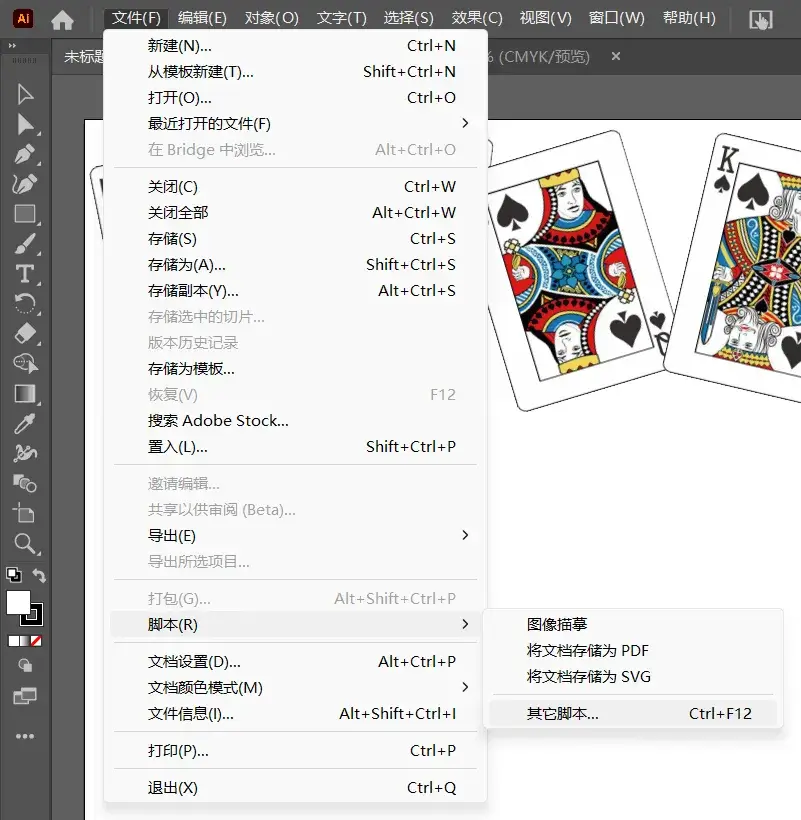Screen dimensions: 801x820
Task: Select the Type tool
Action: coord(25,274)
